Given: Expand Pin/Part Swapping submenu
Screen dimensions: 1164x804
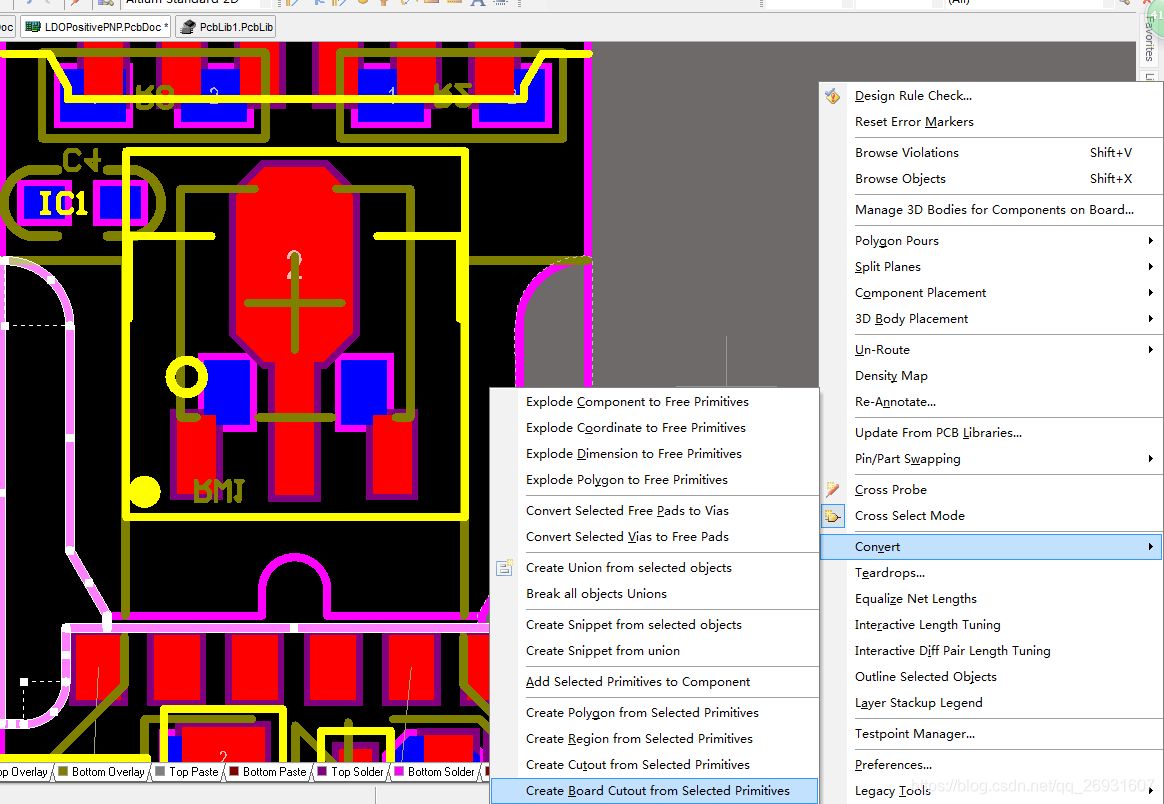Looking at the screenshot, I should [x=990, y=459].
